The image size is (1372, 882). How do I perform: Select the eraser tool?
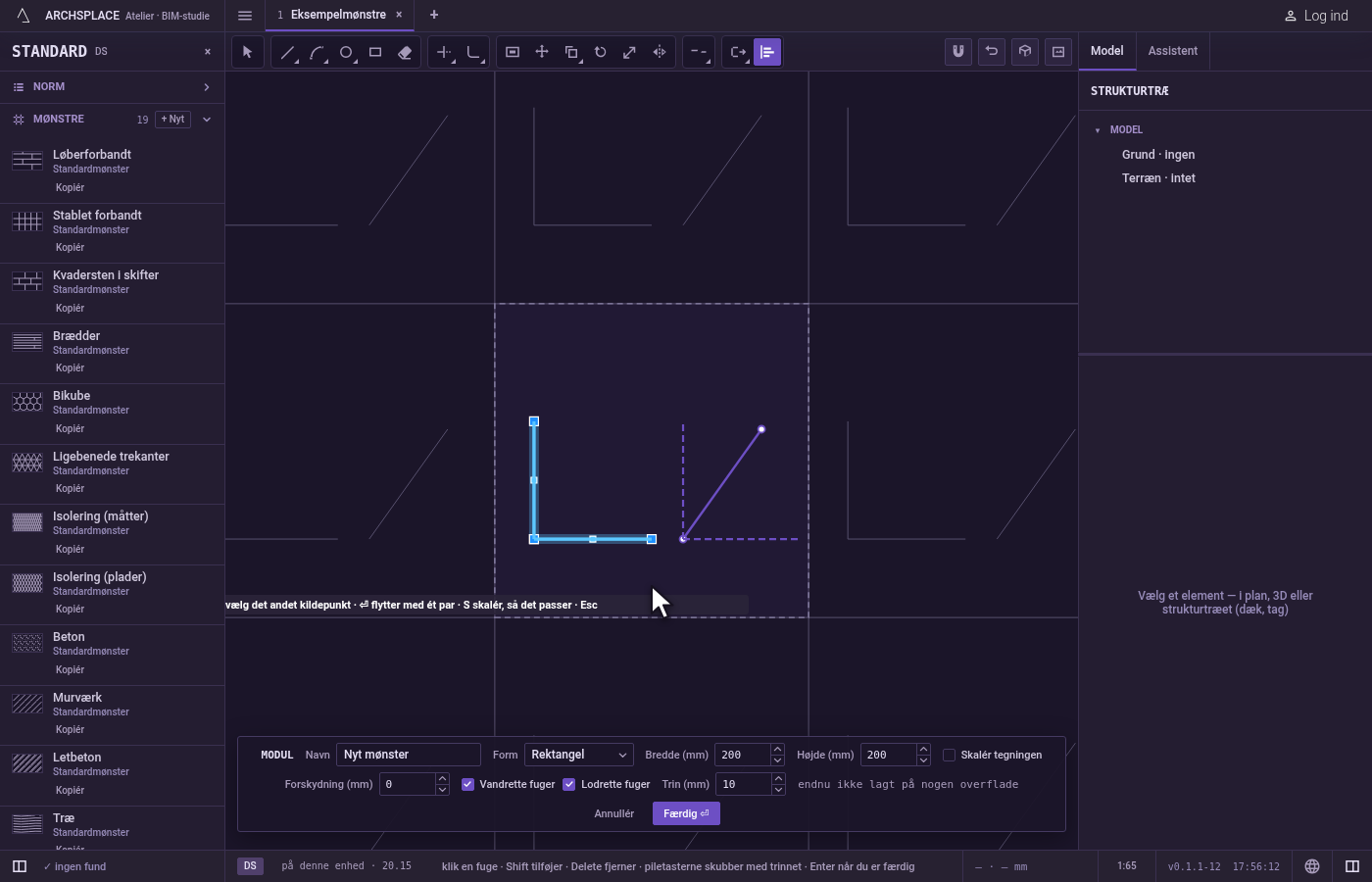(405, 52)
